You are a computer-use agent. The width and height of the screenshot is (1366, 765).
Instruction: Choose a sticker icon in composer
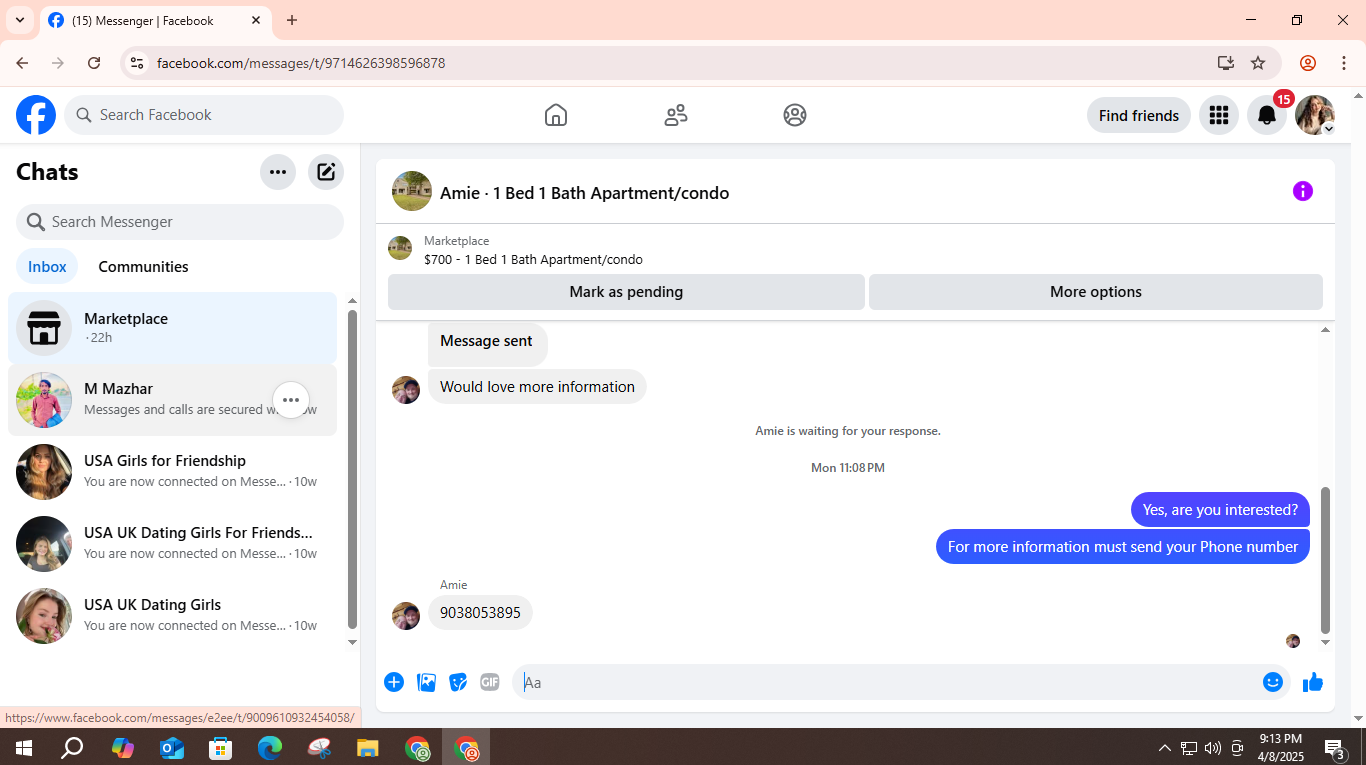(458, 682)
